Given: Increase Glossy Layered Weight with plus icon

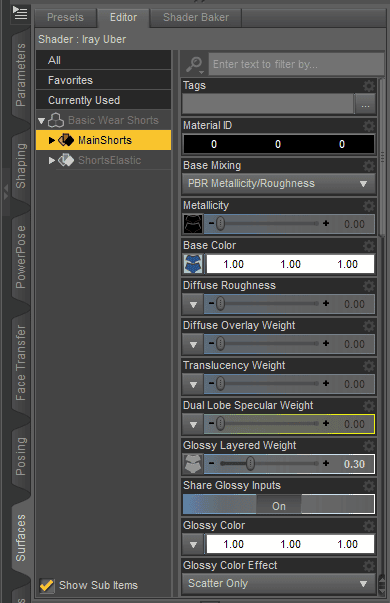Looking at the screenshot, I should pyautogui.click(x=326, y=463).
